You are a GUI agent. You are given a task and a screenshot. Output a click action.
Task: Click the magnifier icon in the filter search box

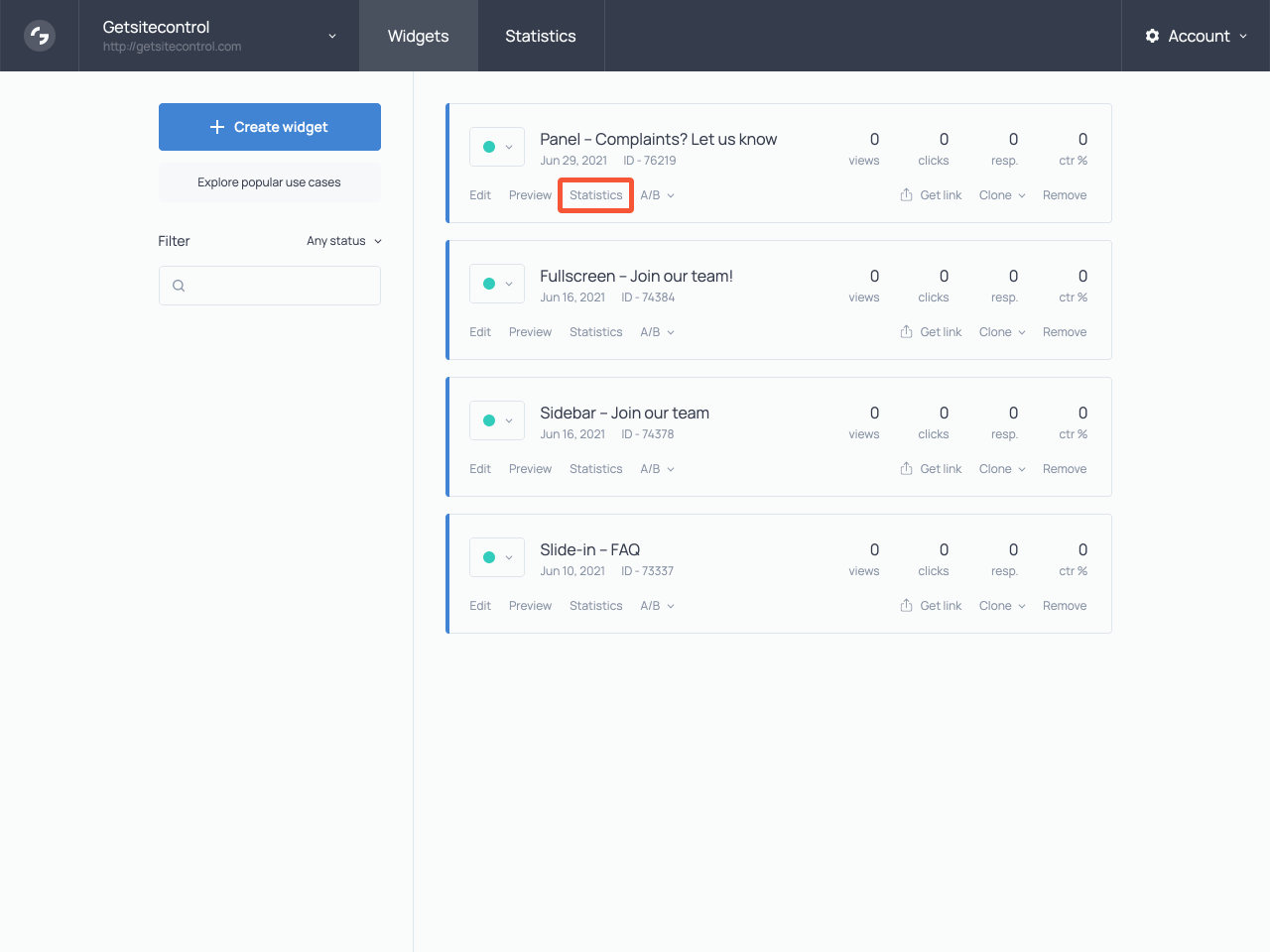[x=179, y=286]
